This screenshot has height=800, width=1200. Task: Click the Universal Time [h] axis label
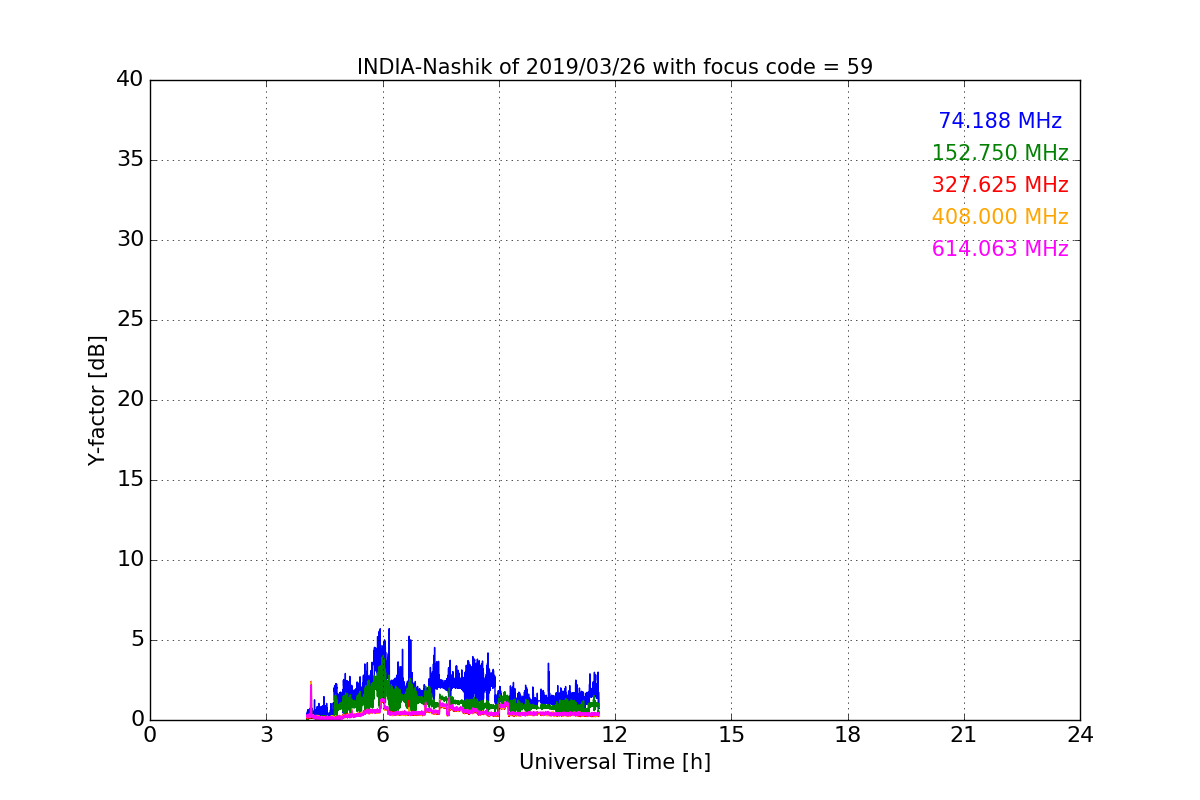click(615, 762)
